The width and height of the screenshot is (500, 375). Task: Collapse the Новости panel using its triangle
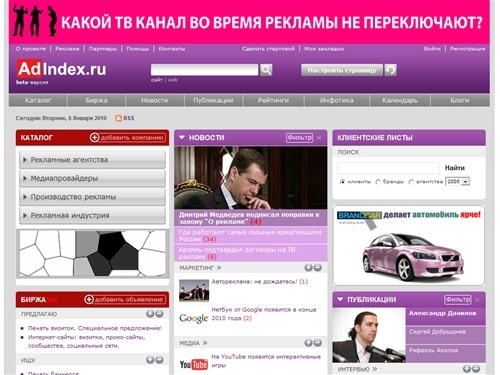coord(182,137)
